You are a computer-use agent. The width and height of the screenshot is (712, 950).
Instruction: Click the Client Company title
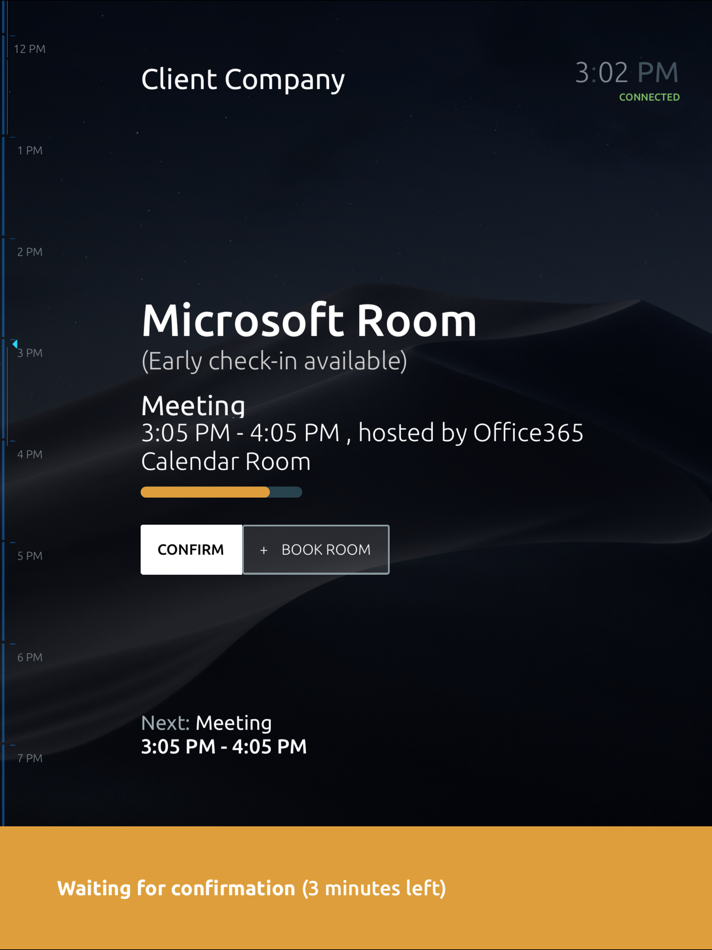[x=243, y=80]
